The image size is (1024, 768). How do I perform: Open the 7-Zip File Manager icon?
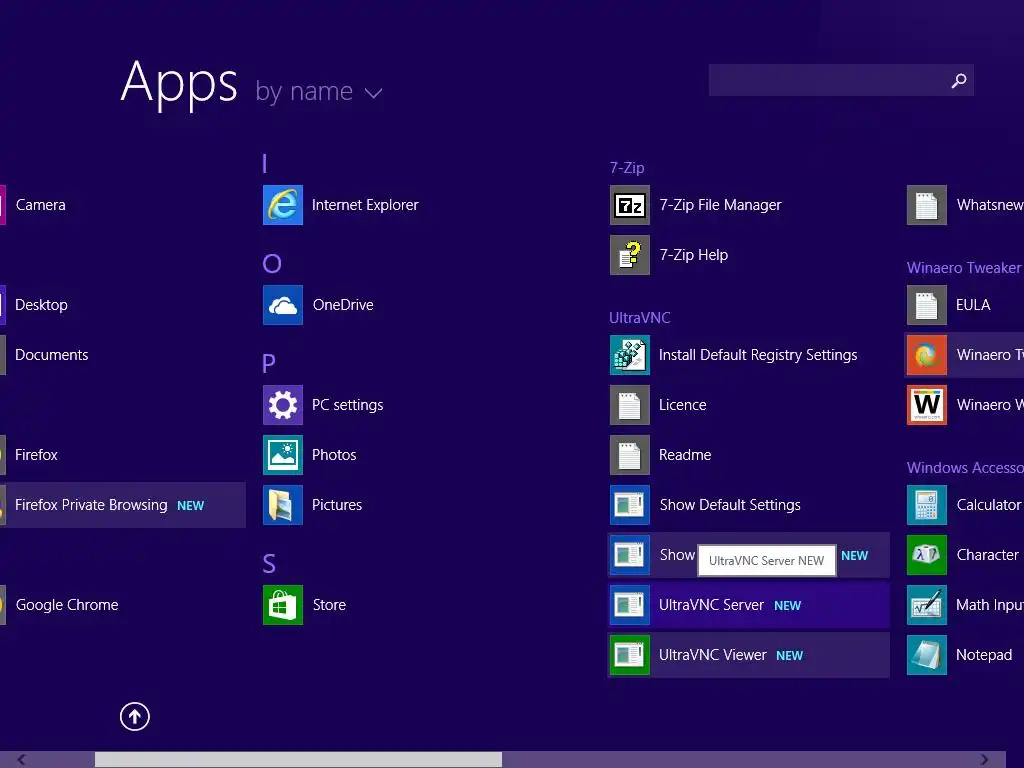[x=630, y=205]
